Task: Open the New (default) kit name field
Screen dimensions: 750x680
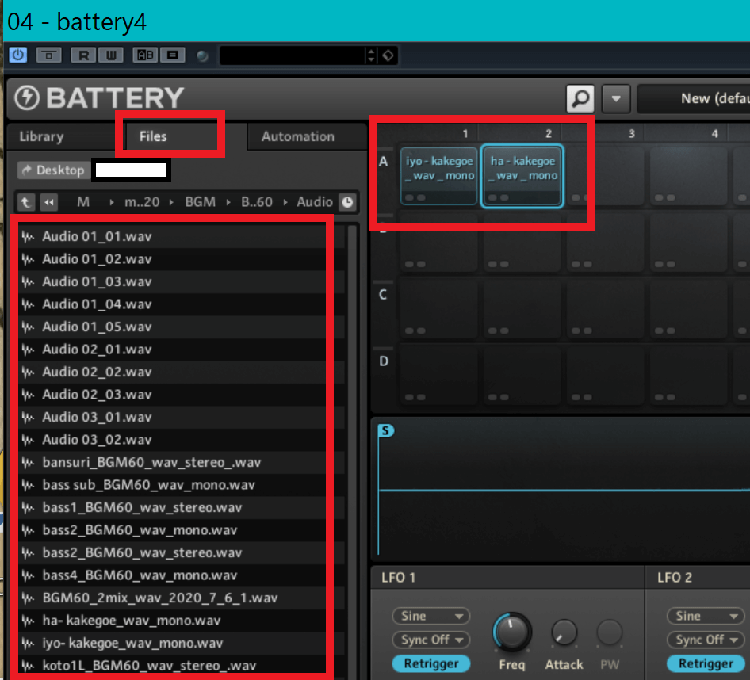Action: 694,99
